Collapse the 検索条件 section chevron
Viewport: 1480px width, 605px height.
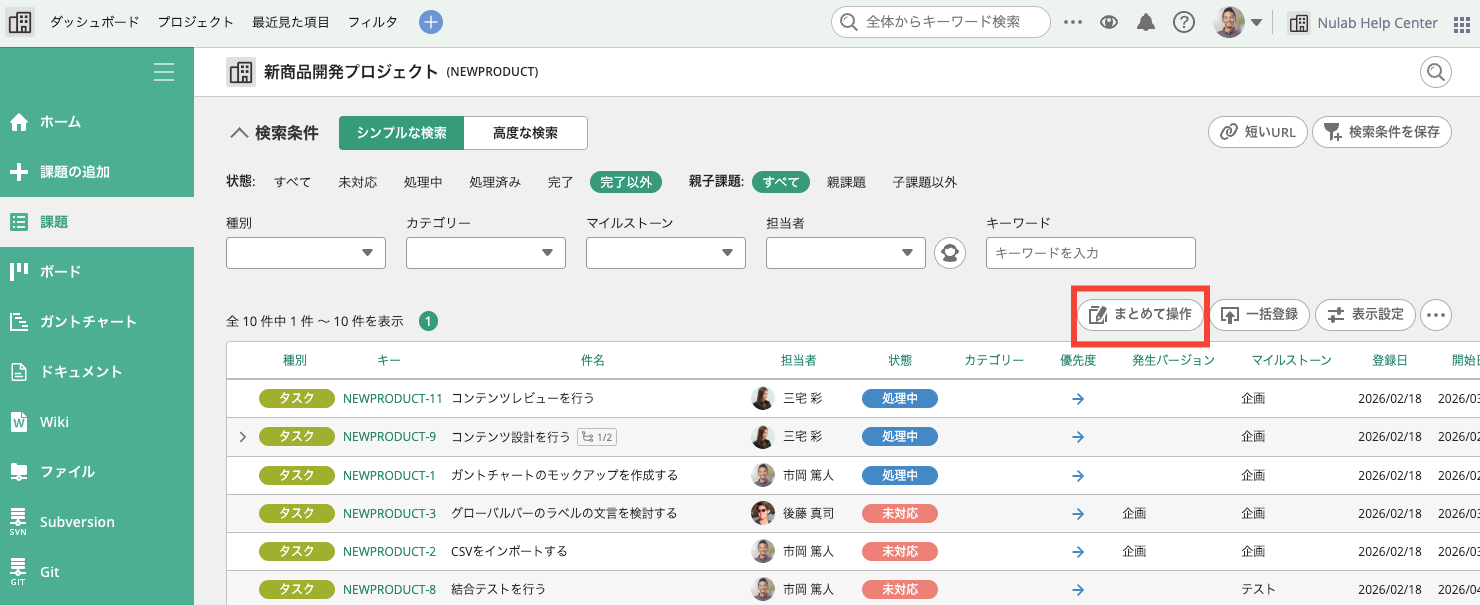point(238,132)
